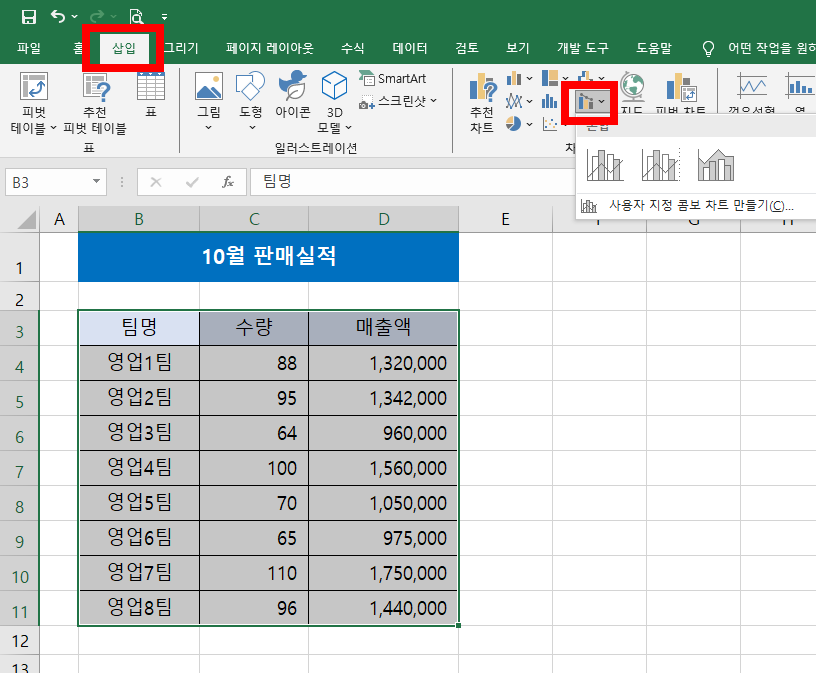Click the Print Preview icon in quick access toolbar
The height and width of the screenshot is (673, 816).
click(x=136, y=17)
